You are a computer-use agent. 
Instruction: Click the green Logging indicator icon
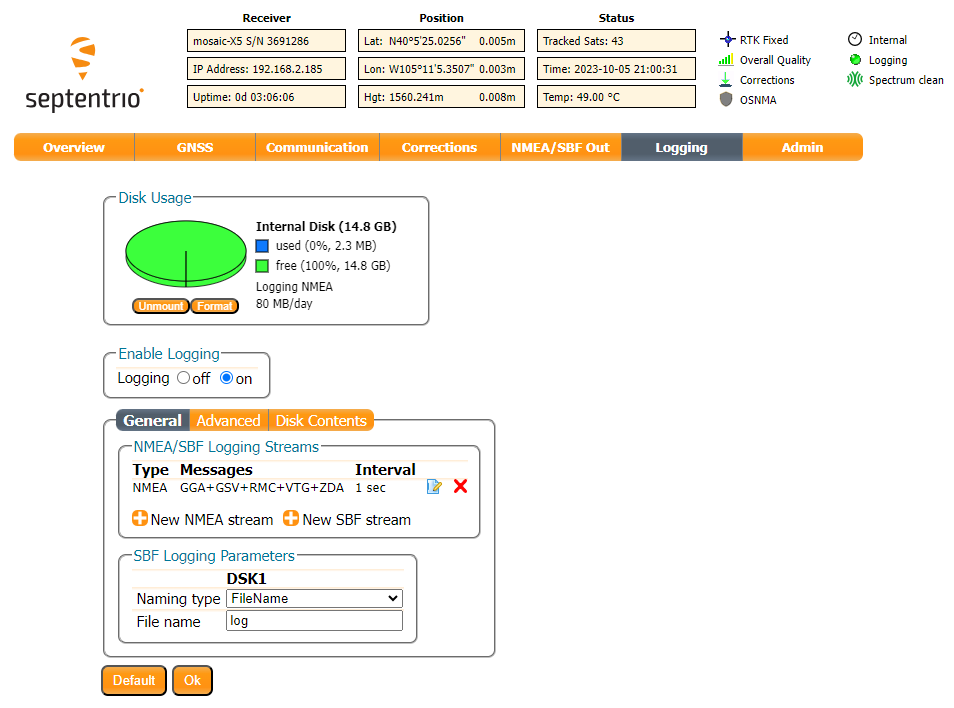[x=855, y=60]
